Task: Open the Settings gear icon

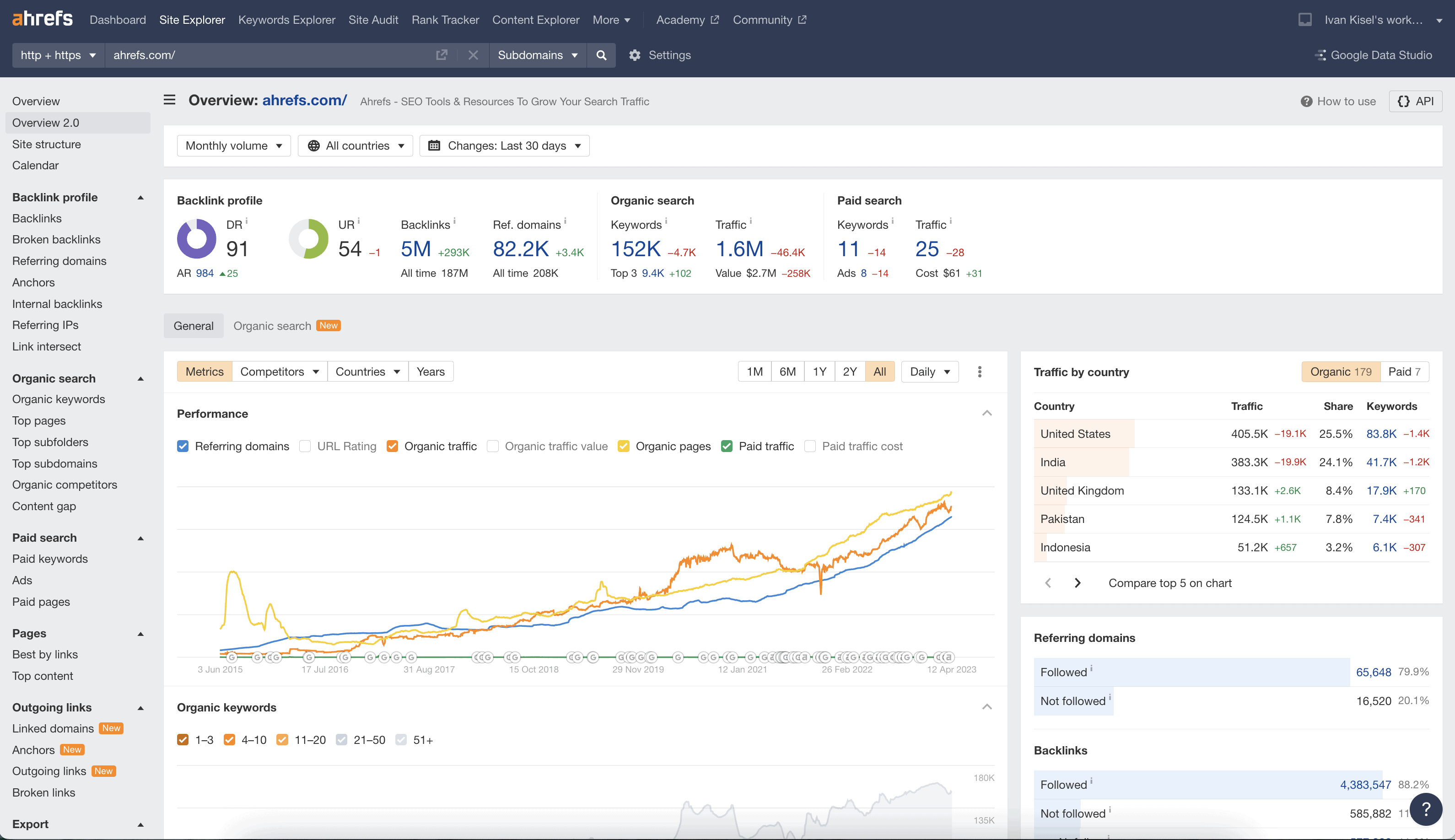Action: pos(635,55)
